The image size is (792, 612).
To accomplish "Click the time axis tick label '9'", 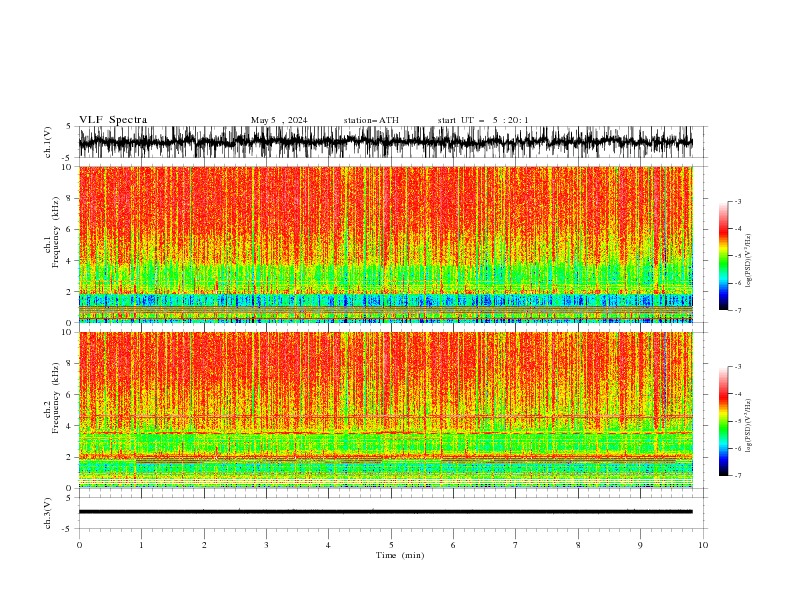I will tap(640, 545).
